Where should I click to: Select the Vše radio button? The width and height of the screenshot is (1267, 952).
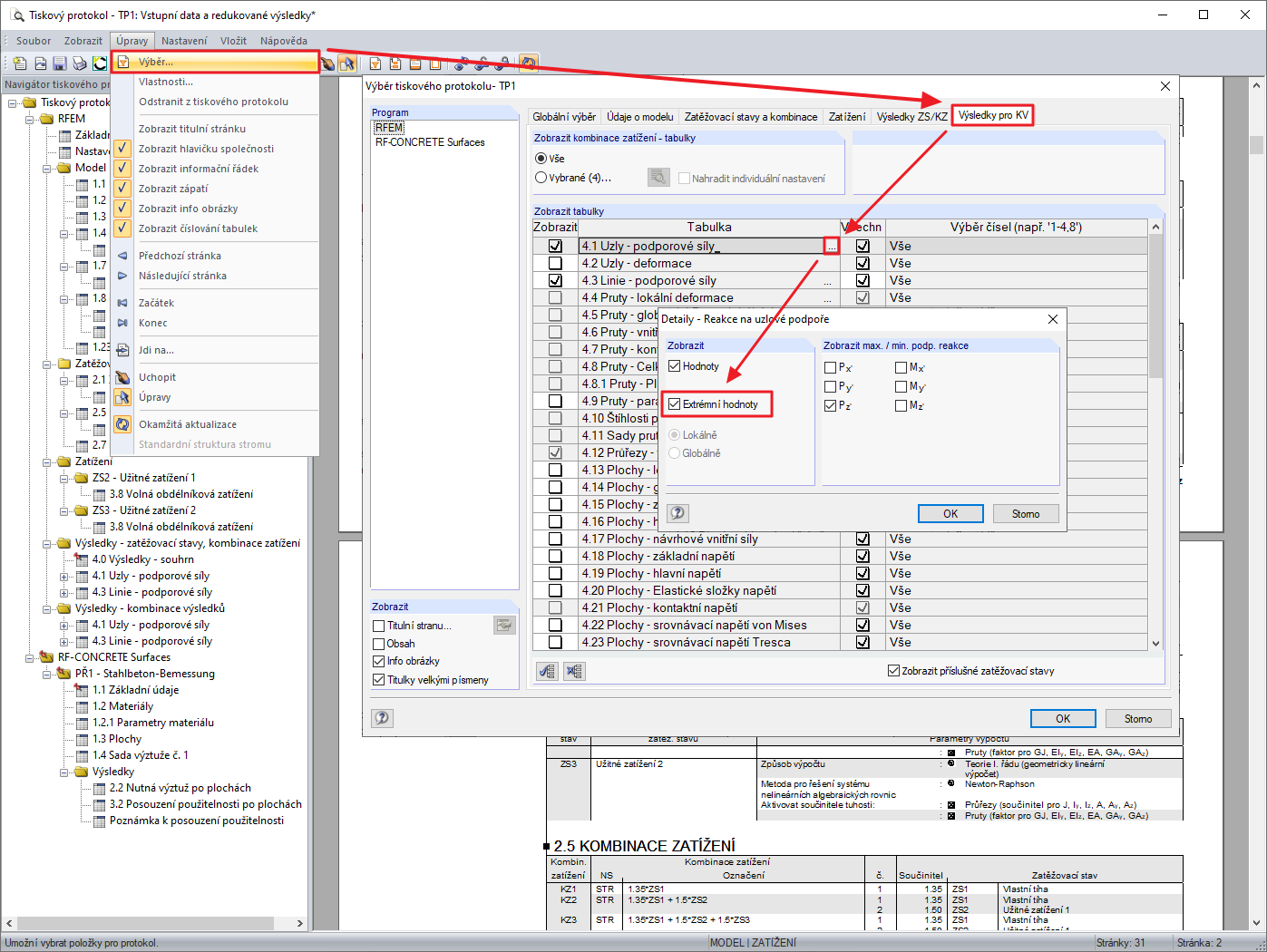(541, 159)
